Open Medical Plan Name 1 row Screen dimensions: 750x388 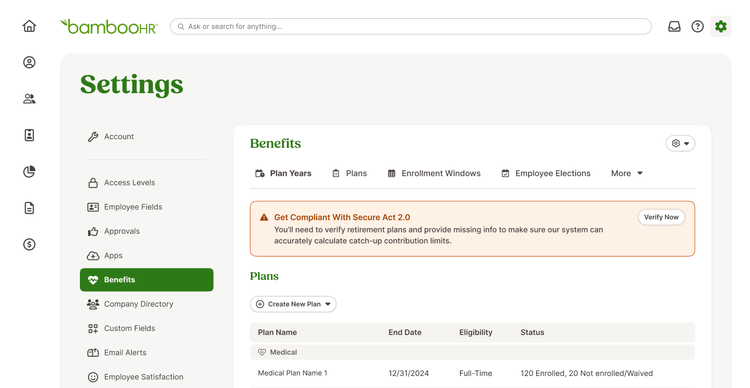pyautogui.click(x=472, y=373)
